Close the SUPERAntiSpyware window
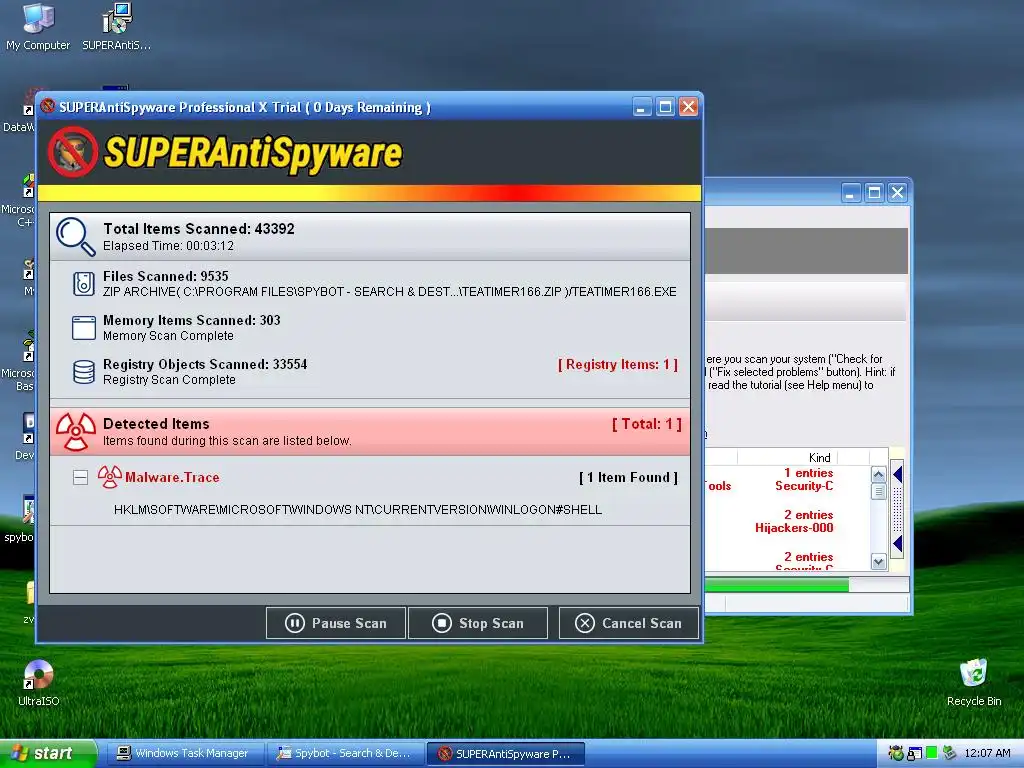 tap(688, 106)
